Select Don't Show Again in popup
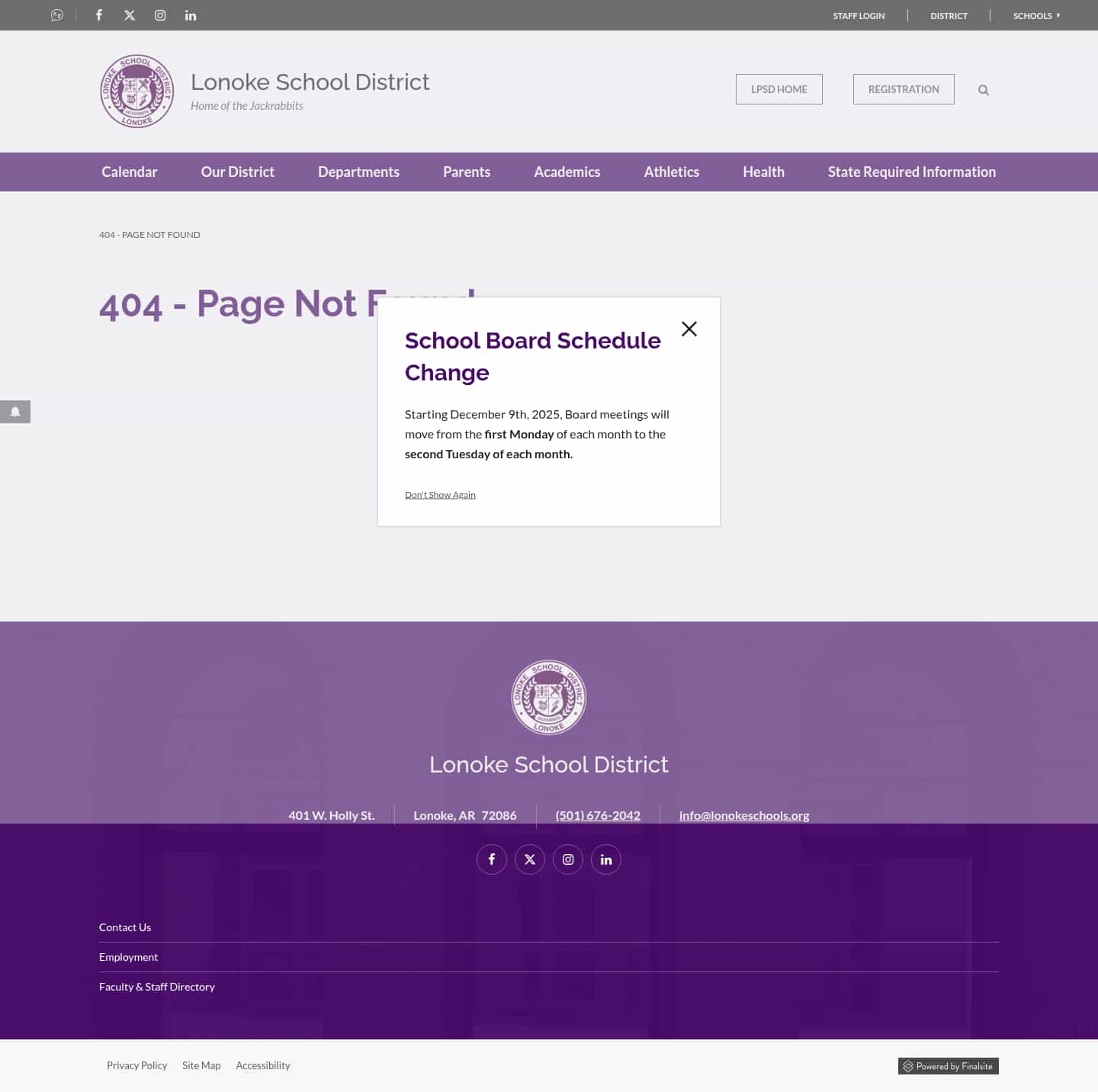 coord(440,494)
